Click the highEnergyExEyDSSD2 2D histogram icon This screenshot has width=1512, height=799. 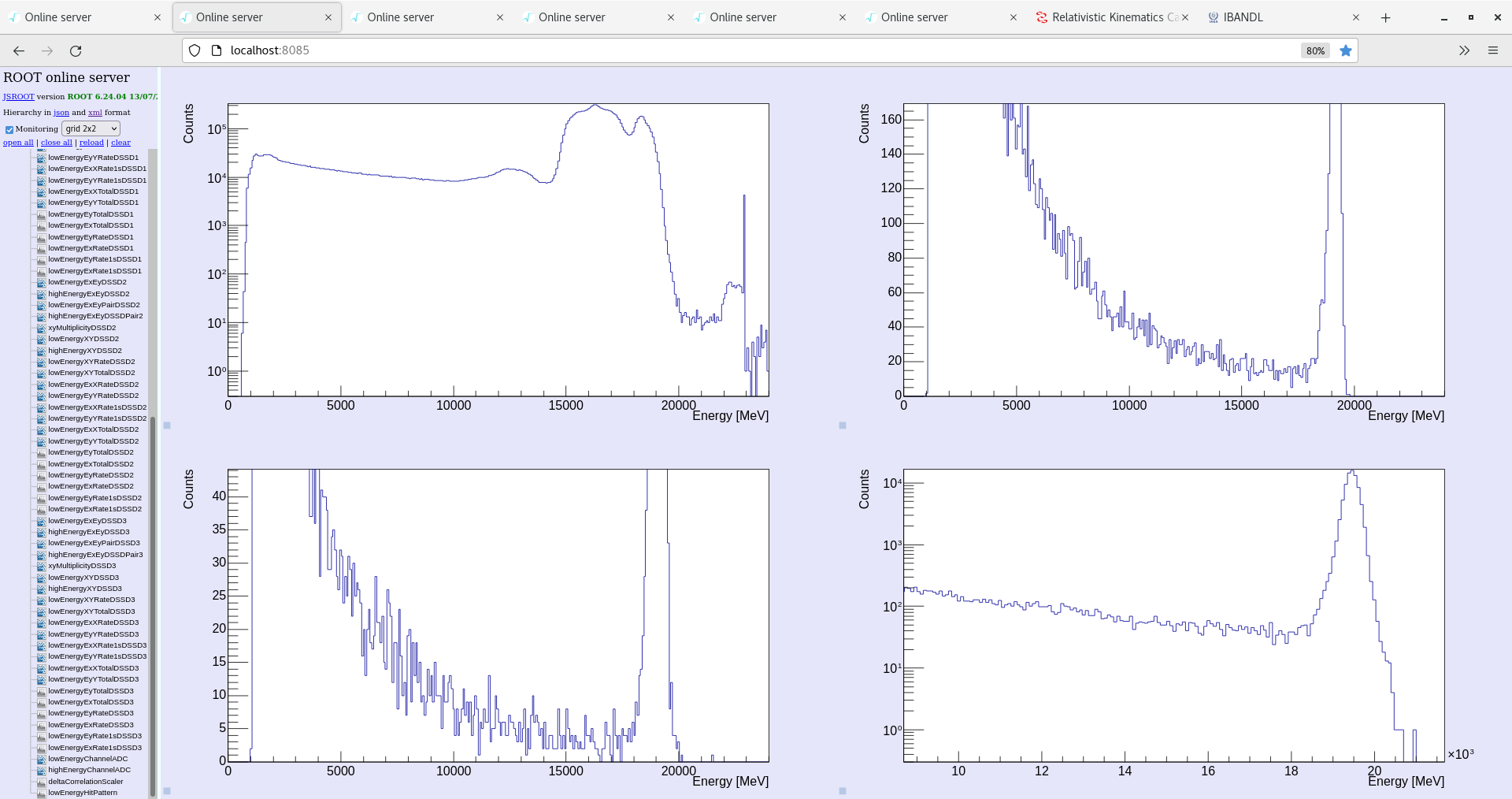[x=41, y=294]
